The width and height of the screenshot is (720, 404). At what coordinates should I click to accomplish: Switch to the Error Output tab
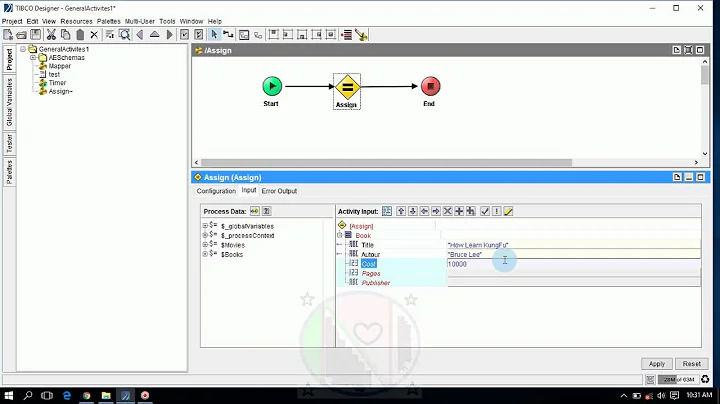click(279, 191)
